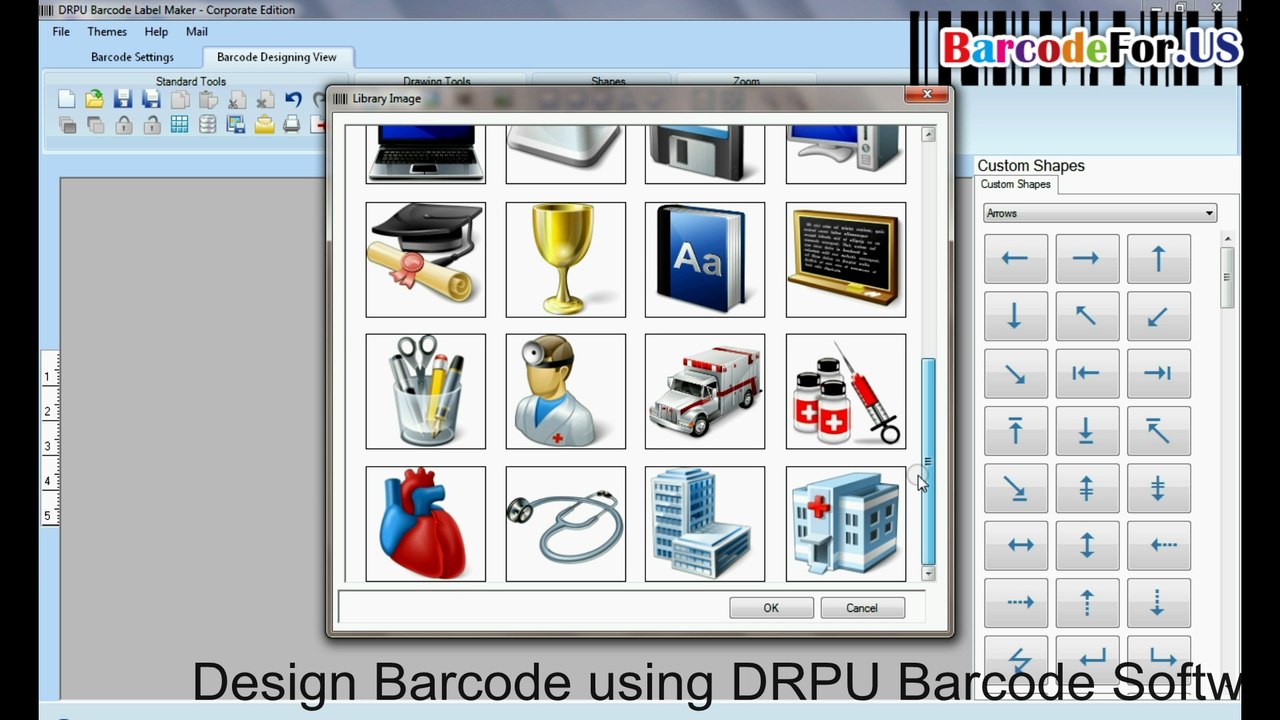Insert the horizontal double-headed arrow shape

coord(1015,545)
